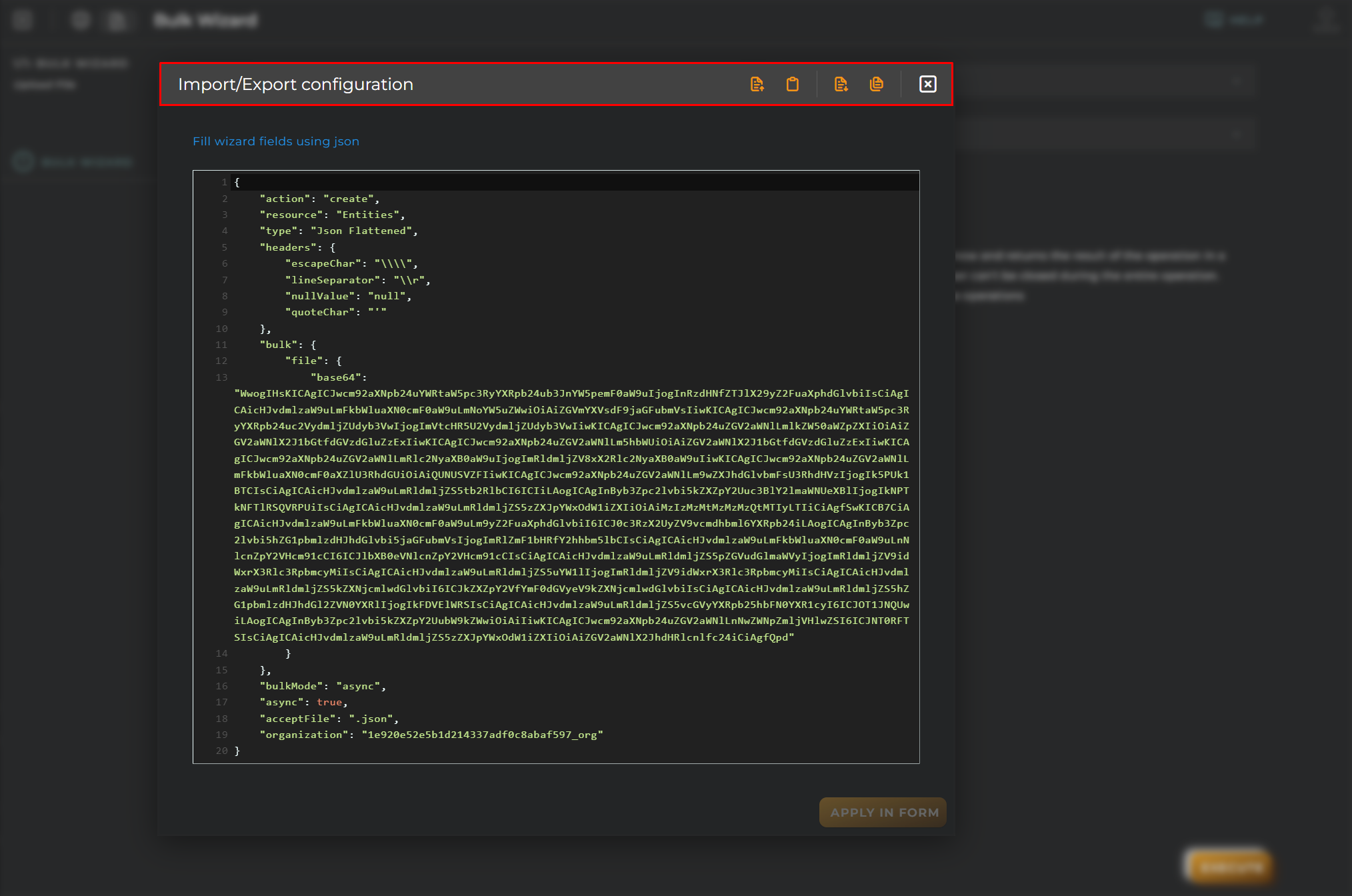1352x896 pixels.
Task: Copy configuration to clipboard icon
Action: point(876,84)
